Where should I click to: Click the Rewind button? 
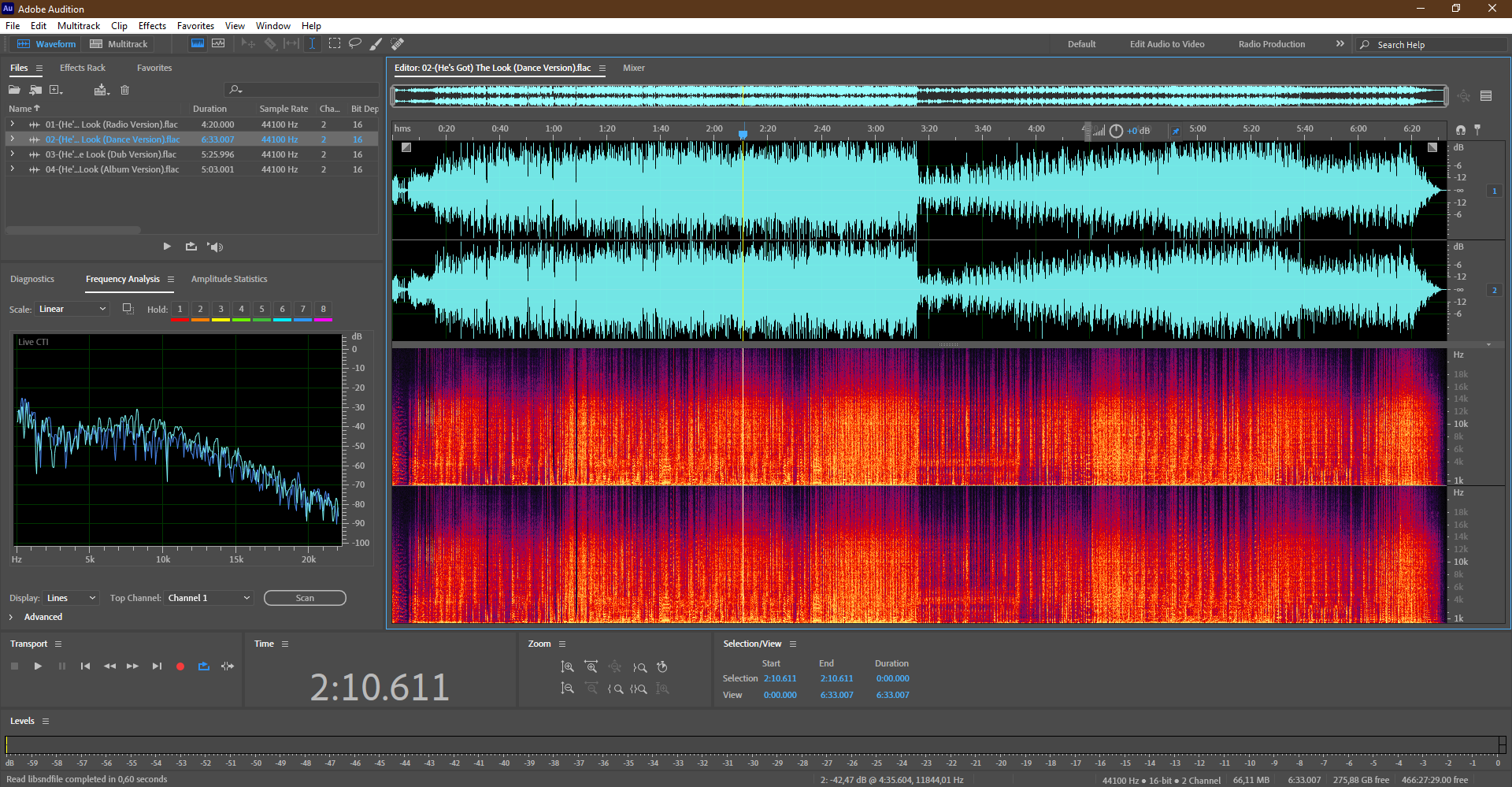coord(109,666)
